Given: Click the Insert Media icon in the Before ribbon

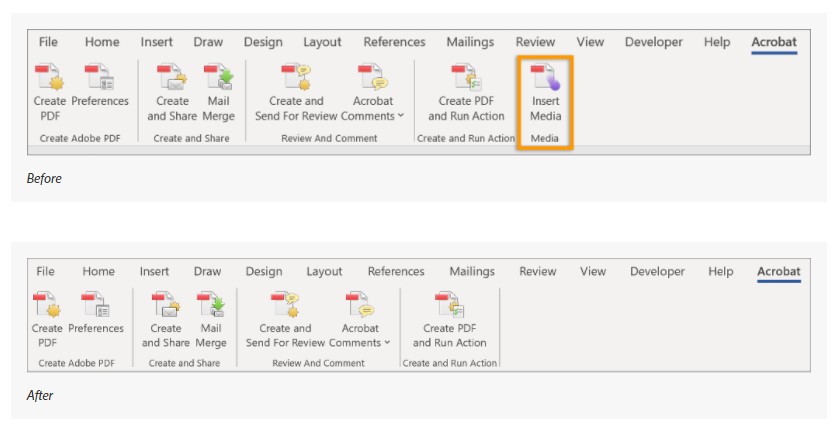Looking at the screenshot, I should [x=545, y=77].
